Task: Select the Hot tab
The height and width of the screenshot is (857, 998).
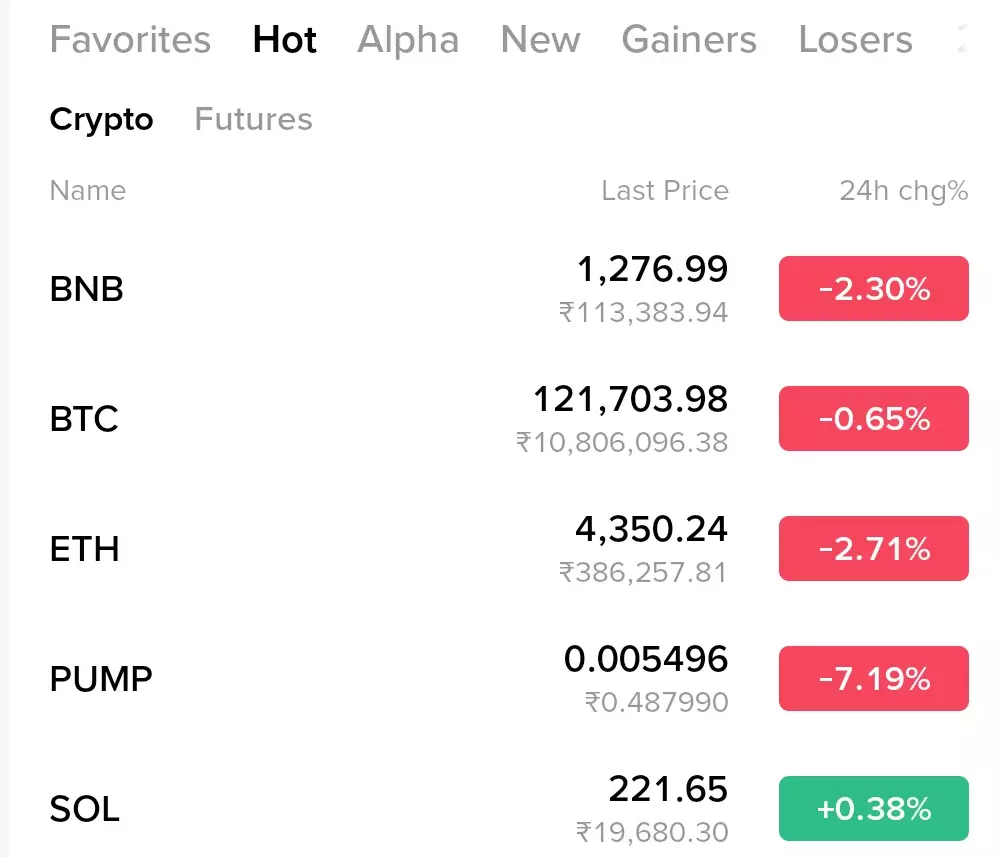Action: click(285, 40)
